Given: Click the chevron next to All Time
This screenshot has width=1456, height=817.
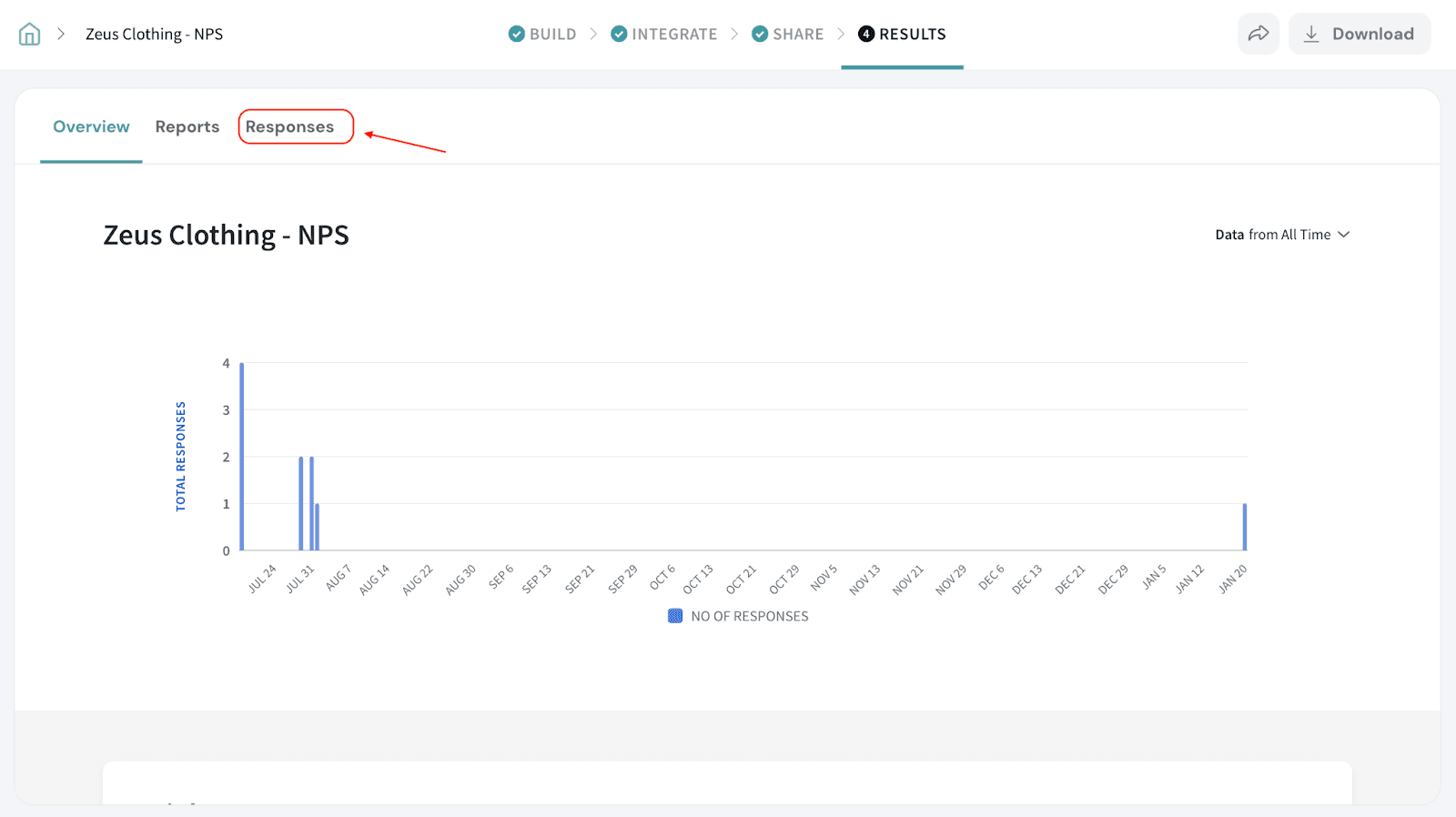Looking at the screenshot, I should point(1344,235).
